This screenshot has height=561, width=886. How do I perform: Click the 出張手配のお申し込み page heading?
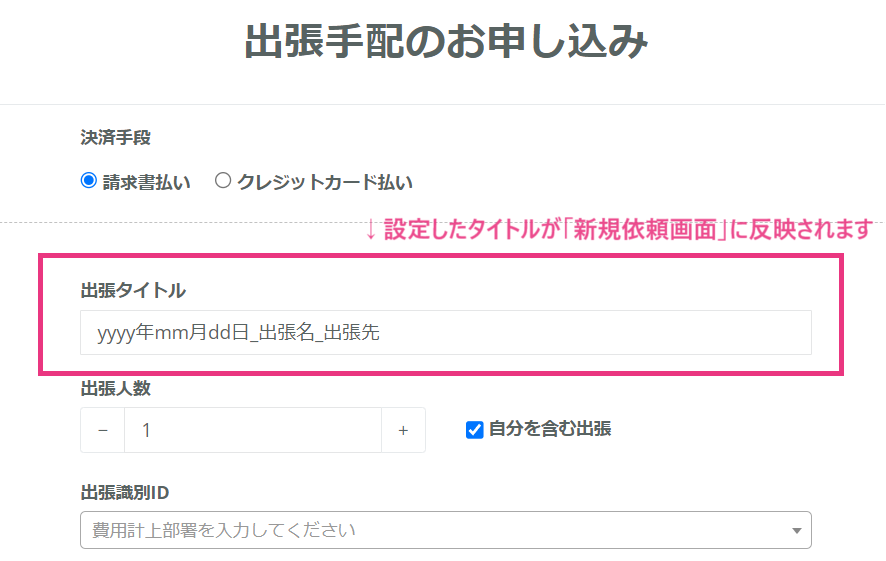446,44
